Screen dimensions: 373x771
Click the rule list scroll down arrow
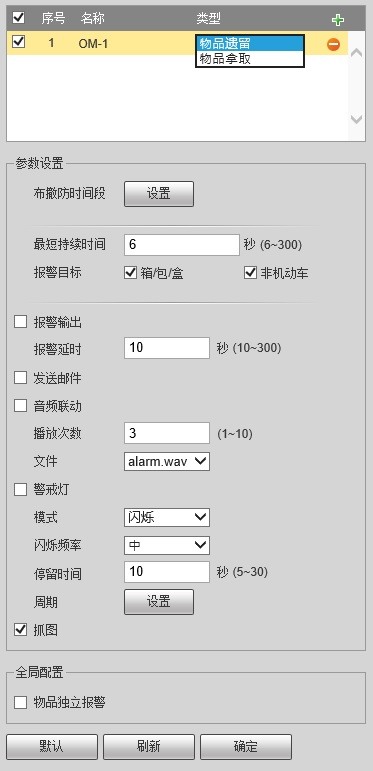(357, 119)
